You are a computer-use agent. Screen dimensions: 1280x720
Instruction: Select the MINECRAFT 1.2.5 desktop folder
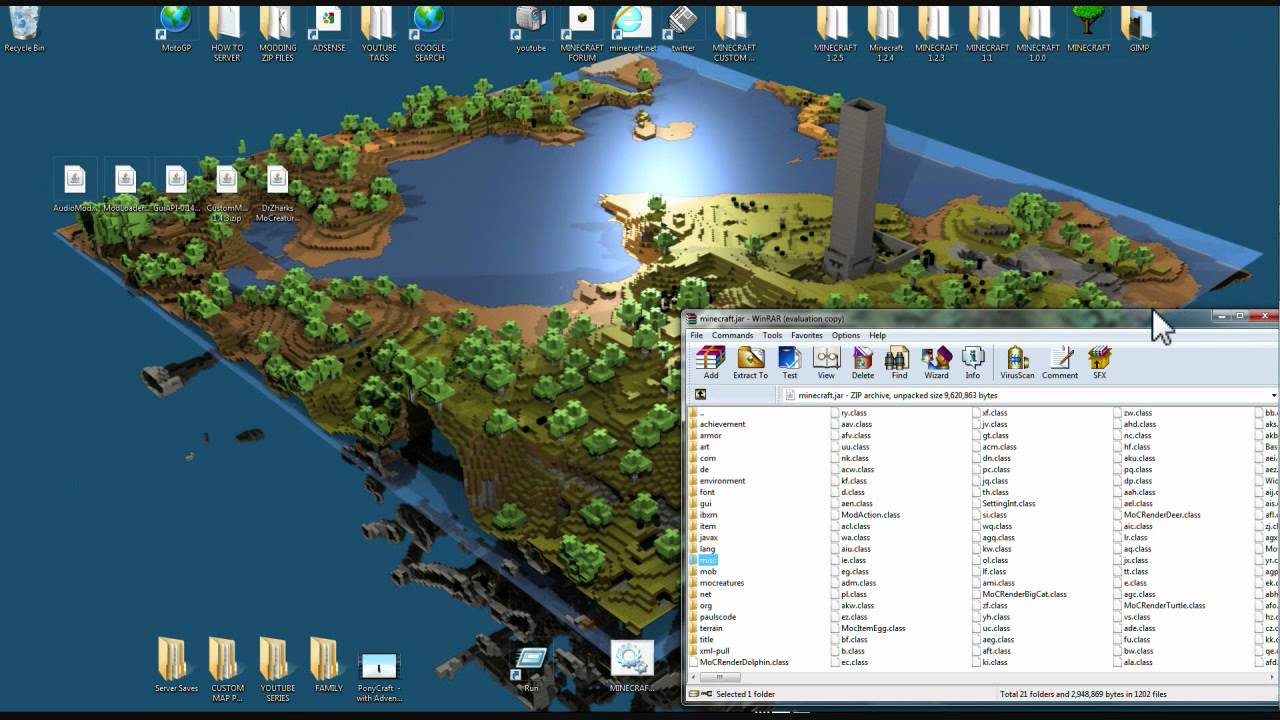tap(835, 33)
